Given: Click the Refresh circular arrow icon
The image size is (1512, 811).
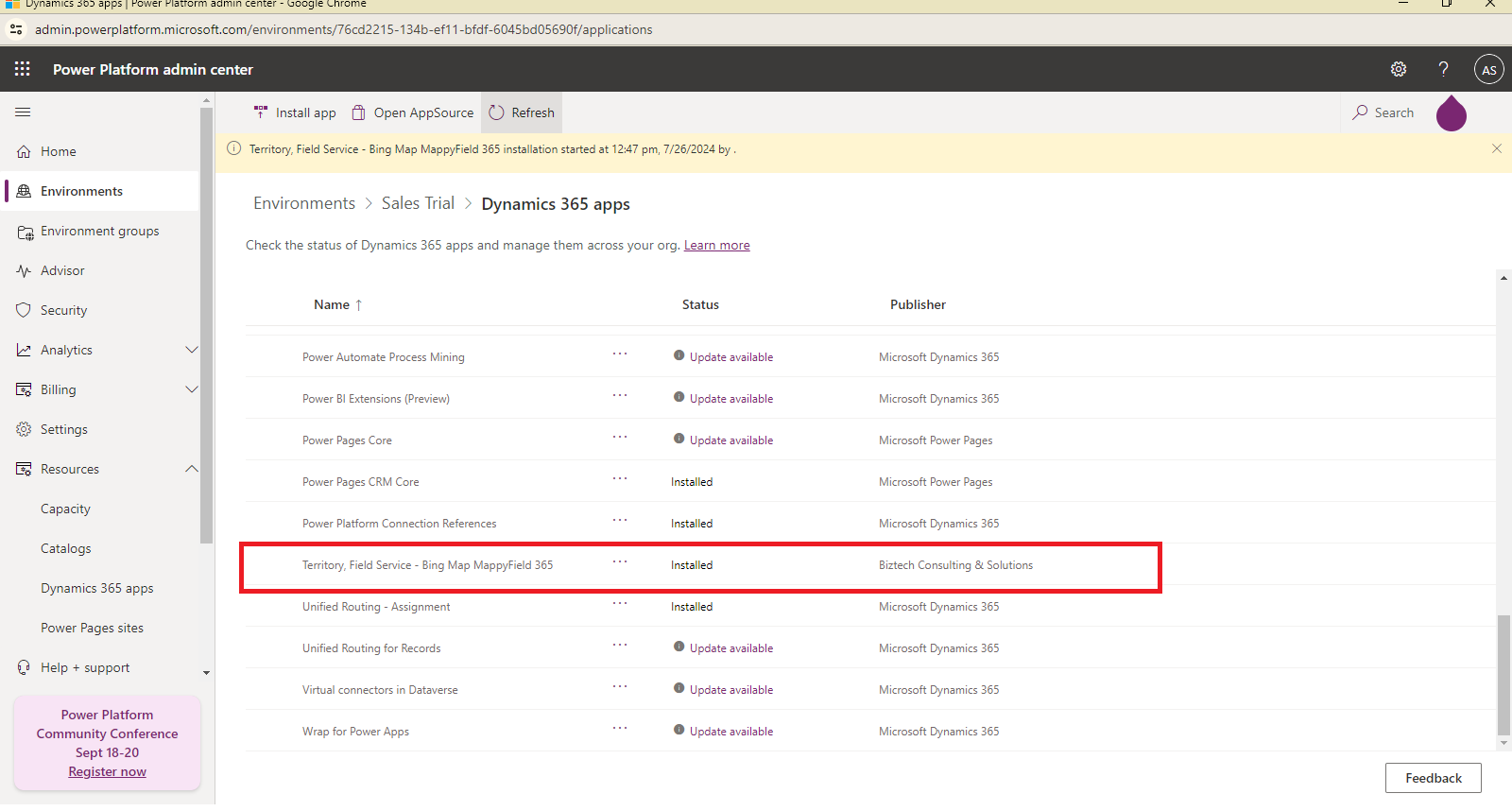Looking at the screenshot, I should [496, 112].
